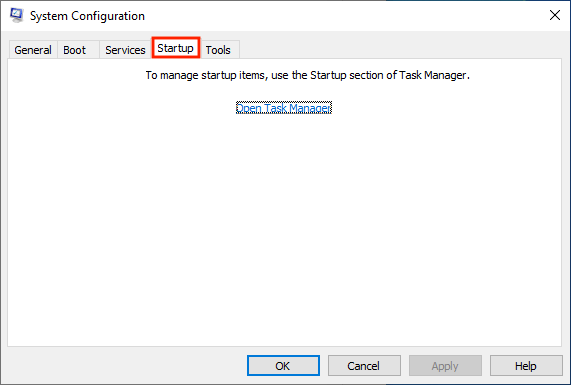571x385 pixels.
Task: Click the highlighted Startup tab
Action: (x=176, y=48)
